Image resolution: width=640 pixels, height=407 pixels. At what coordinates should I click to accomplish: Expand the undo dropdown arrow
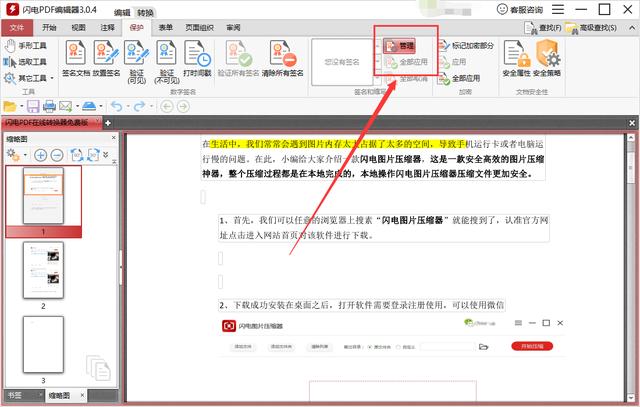click(x=128, y=107)
